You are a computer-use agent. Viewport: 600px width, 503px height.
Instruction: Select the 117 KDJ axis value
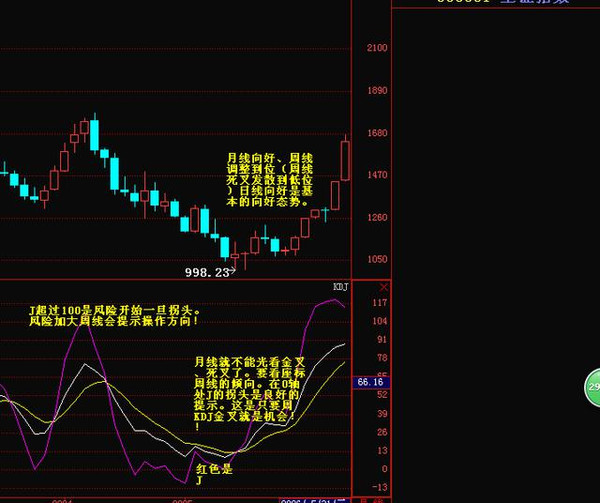tap(380, 303)
